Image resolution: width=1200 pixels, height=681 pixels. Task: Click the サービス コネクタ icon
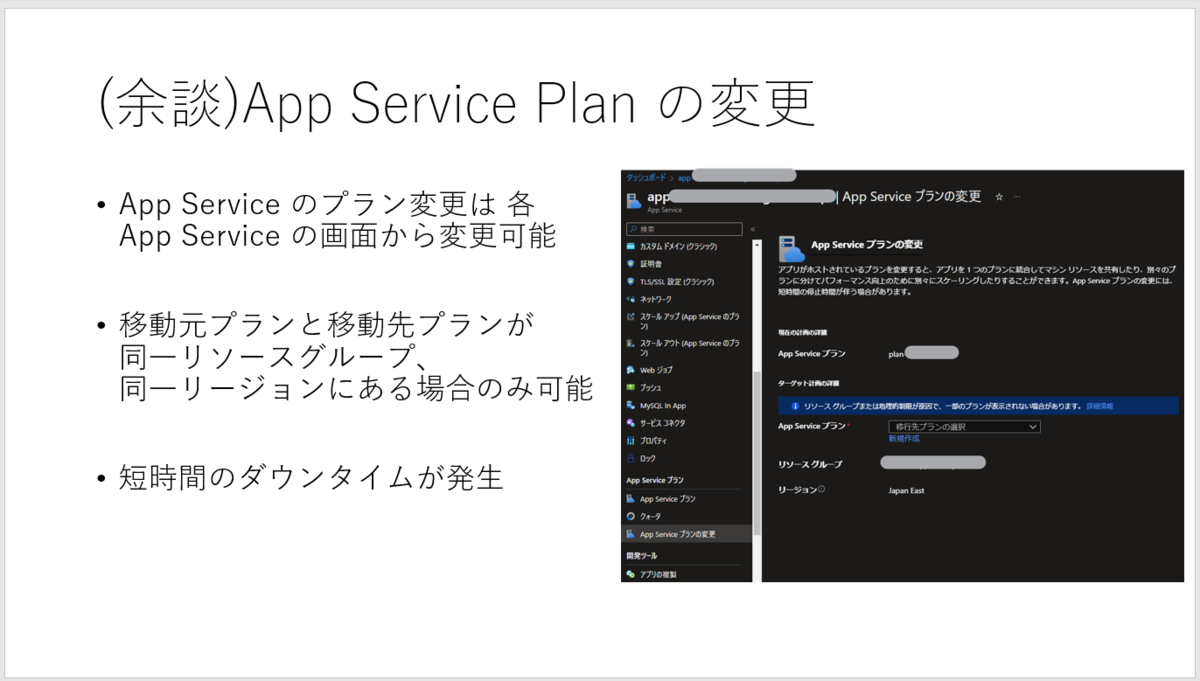click(630, 423)
